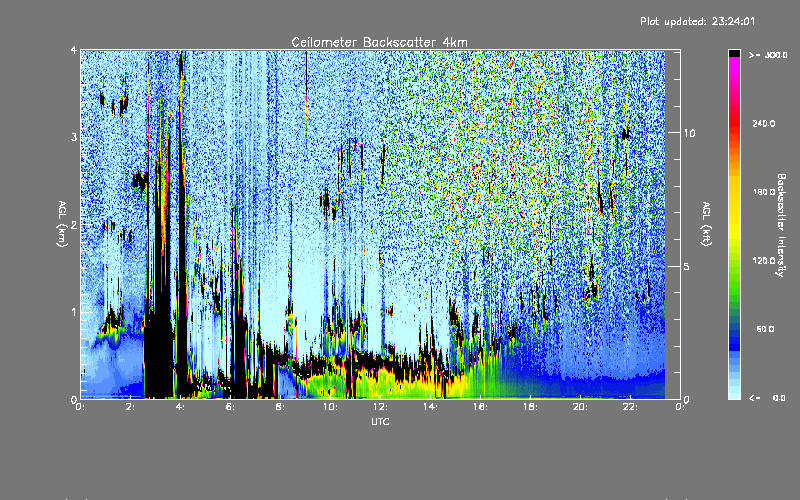
Task: Click the colorbar '>= 300.0' label
Action: tap(767, 55)
